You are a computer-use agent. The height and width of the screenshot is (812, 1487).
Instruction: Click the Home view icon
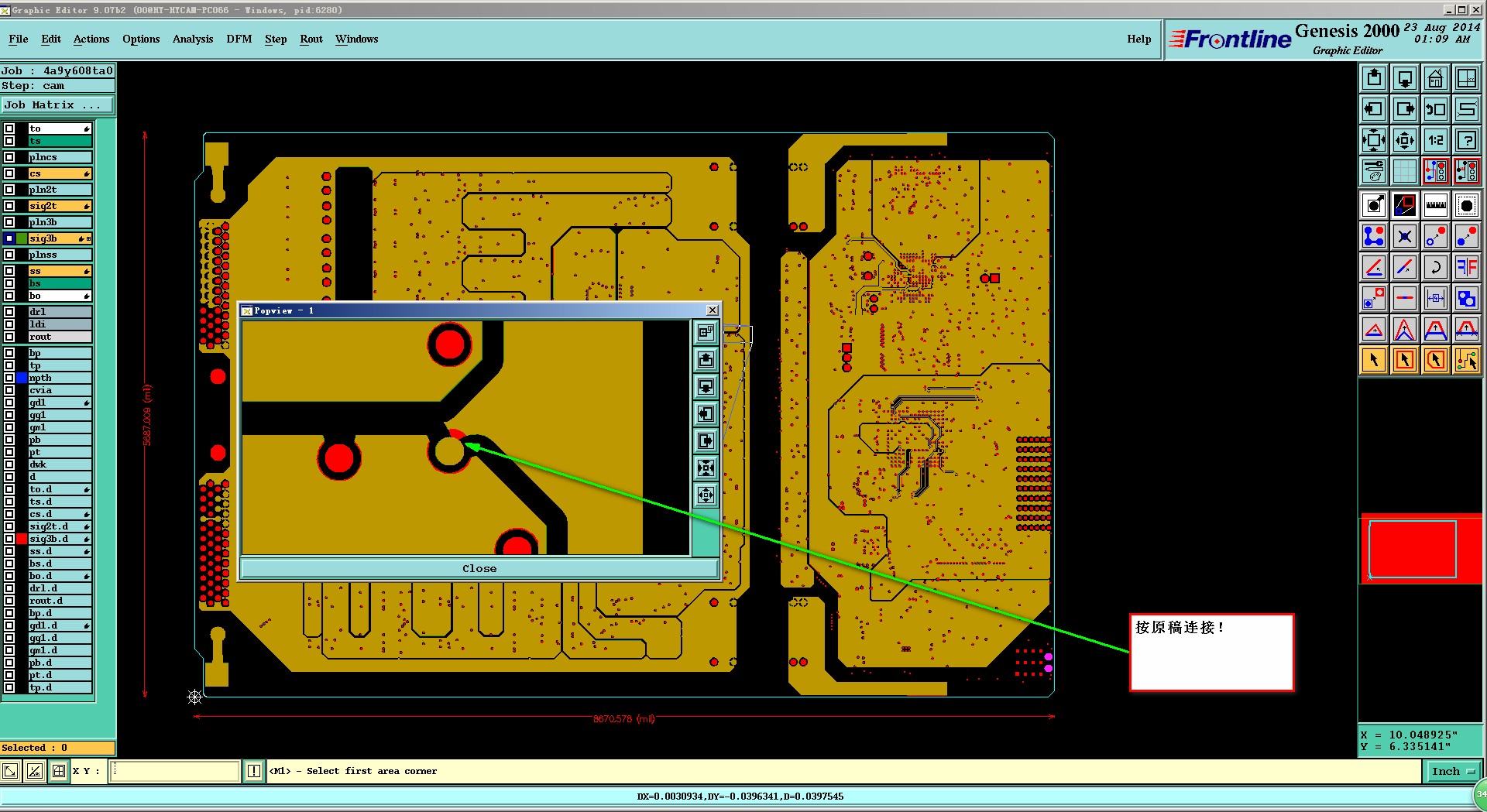pyautogui.click(x=1436, y=77)
